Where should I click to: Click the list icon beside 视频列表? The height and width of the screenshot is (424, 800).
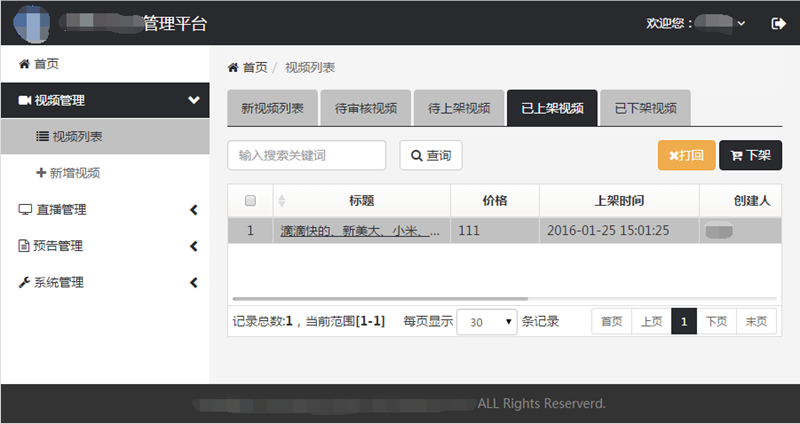click(x=42, y=136)
